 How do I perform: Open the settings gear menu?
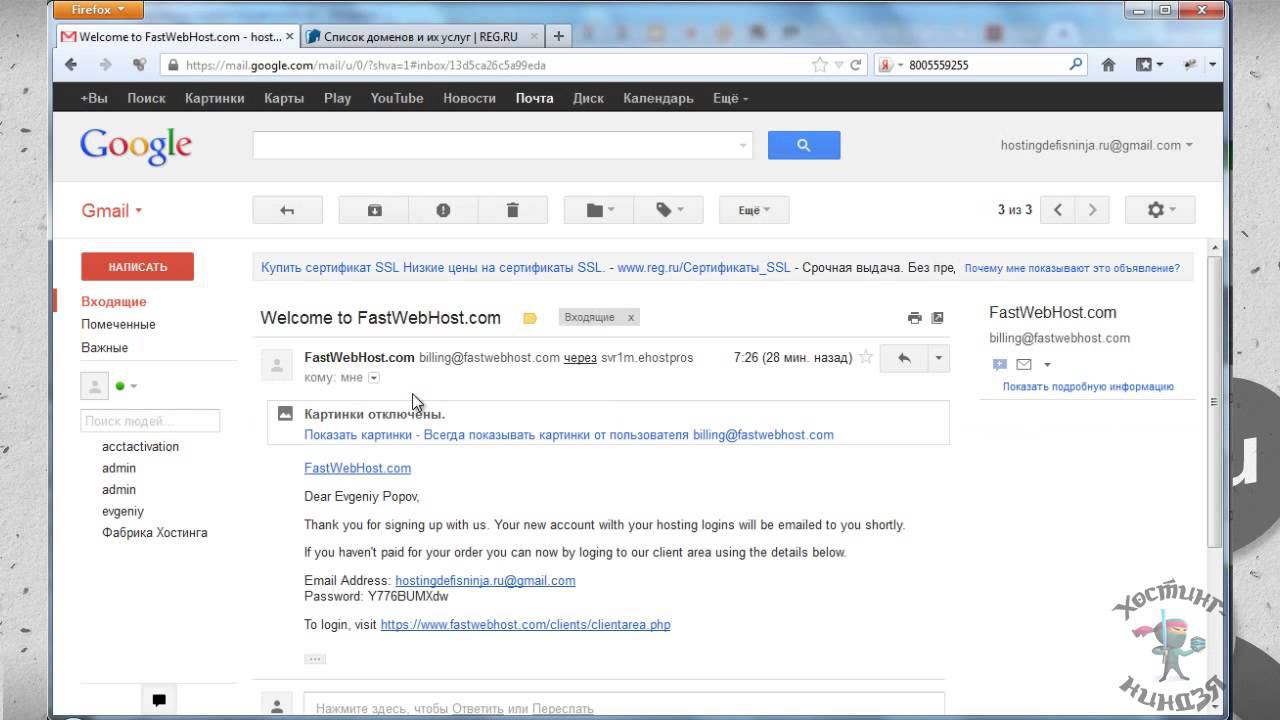tap(1160, 210)
